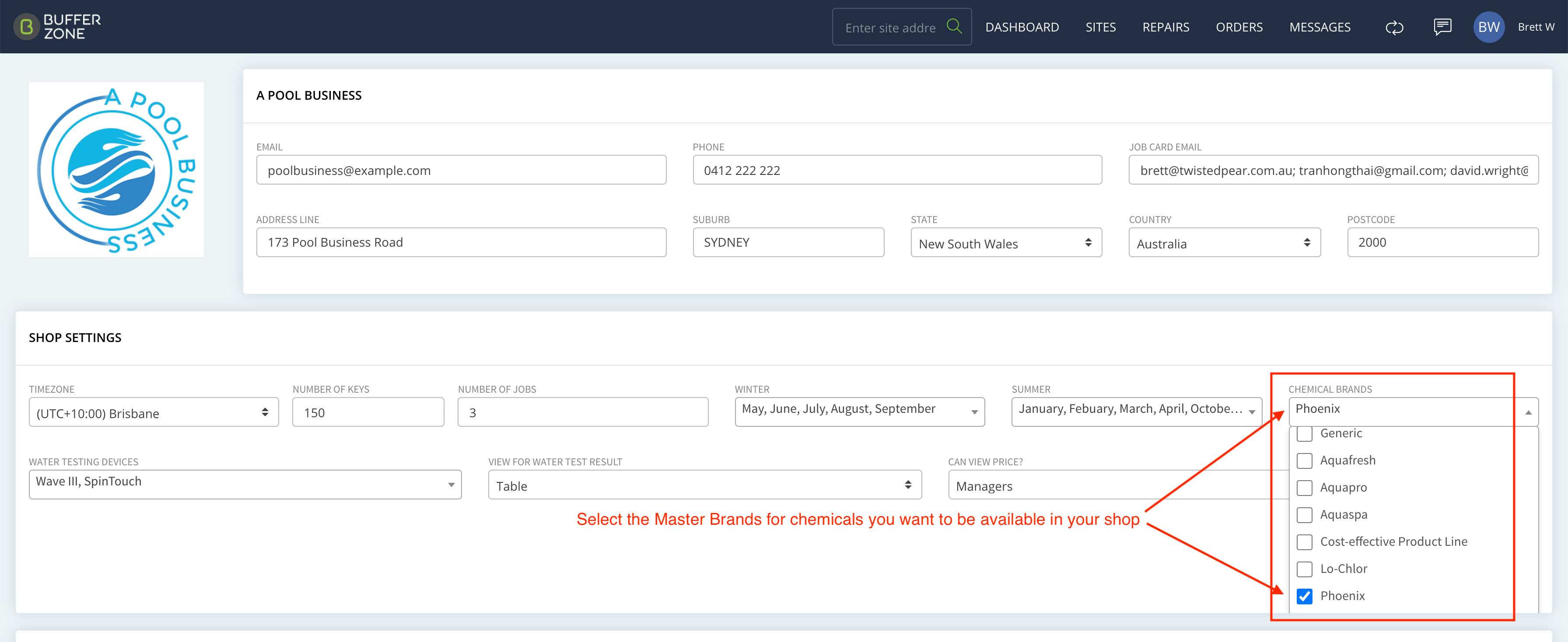
Task: Click the Suburb field with SYDNEY
Action: click(787, 242)
